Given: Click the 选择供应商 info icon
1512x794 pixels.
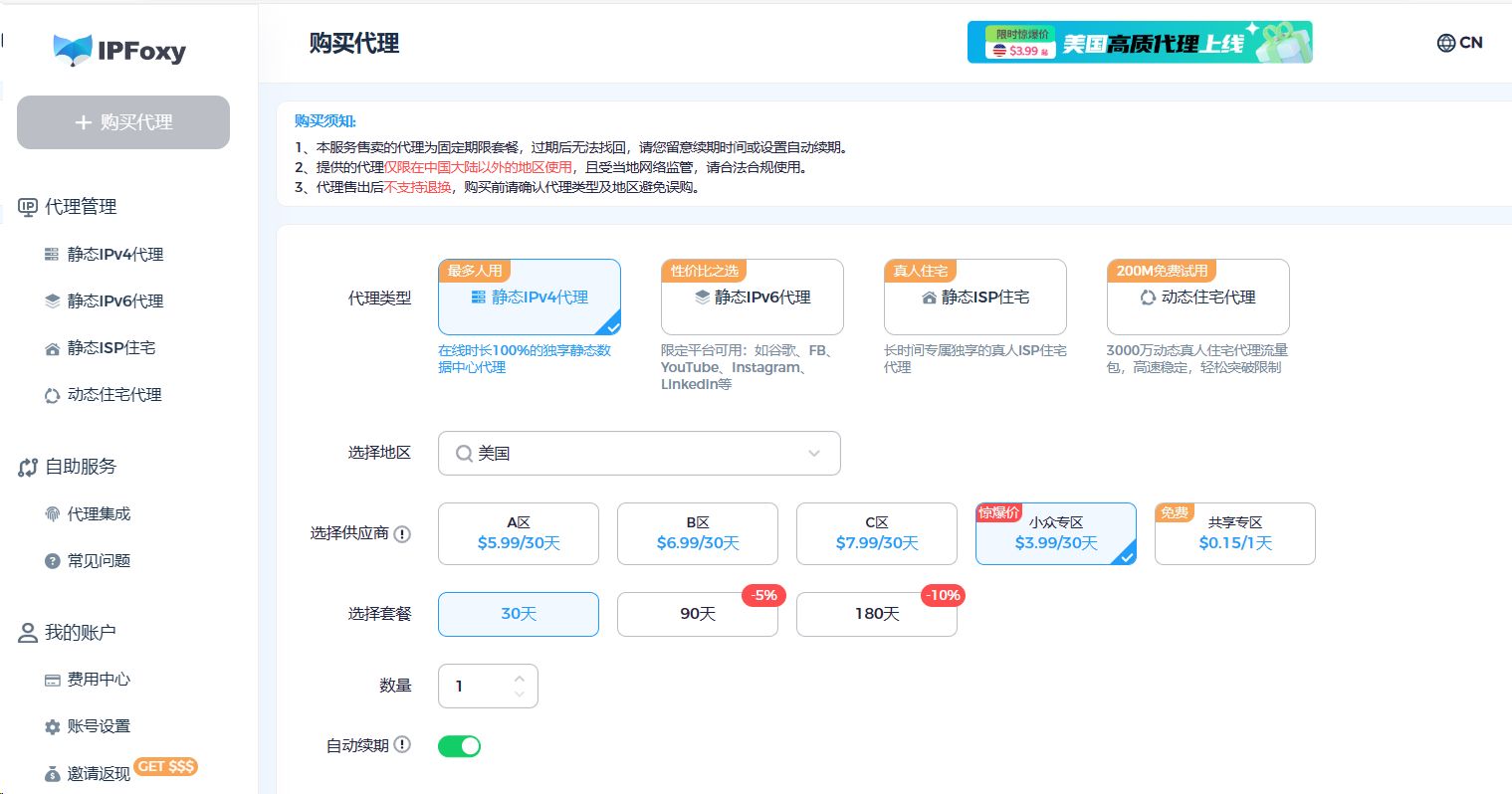Looking at the screenshot, I should point(402,534).
